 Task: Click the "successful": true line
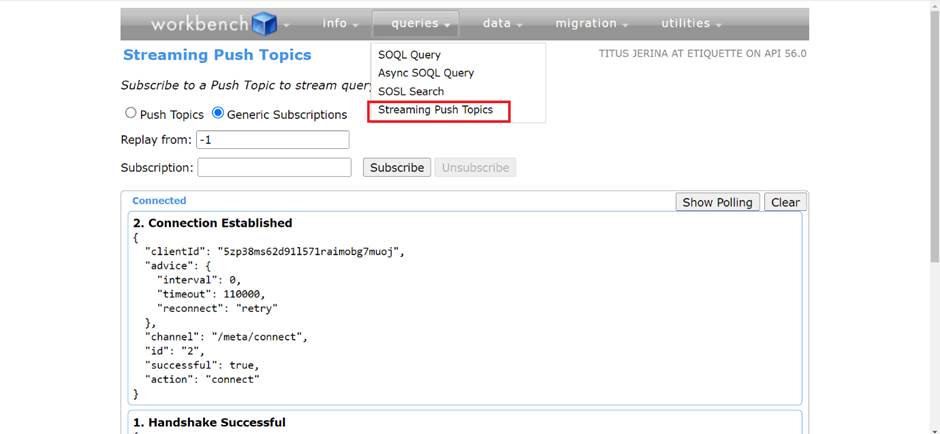pyautogui.click(x=202, y=365)
